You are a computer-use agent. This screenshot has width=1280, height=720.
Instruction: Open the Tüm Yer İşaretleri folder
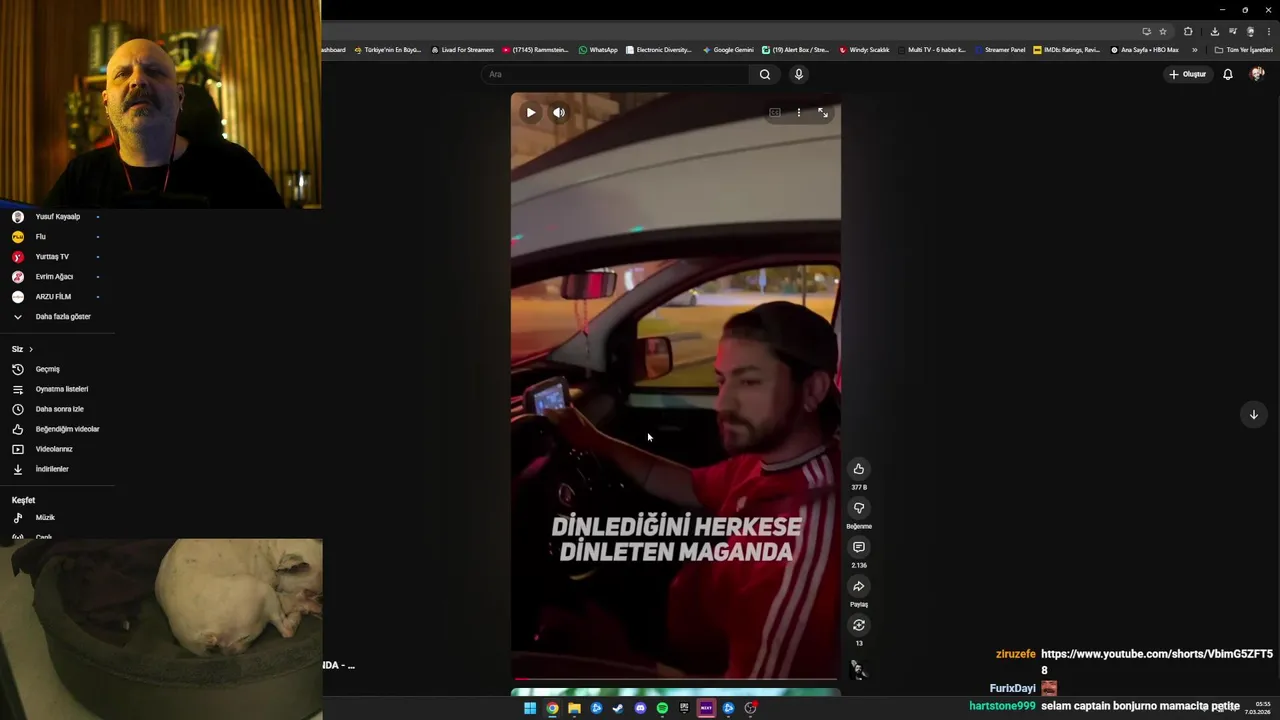[x=1244, y=50]
